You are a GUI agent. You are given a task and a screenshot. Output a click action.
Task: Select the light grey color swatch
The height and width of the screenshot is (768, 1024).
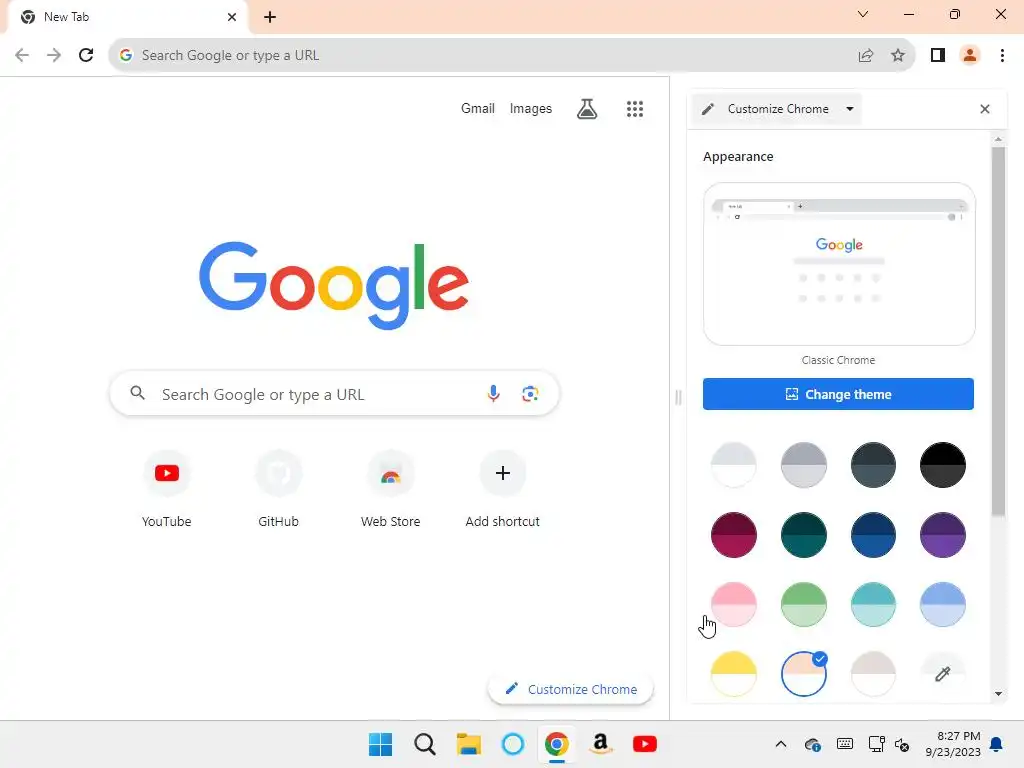733,465
